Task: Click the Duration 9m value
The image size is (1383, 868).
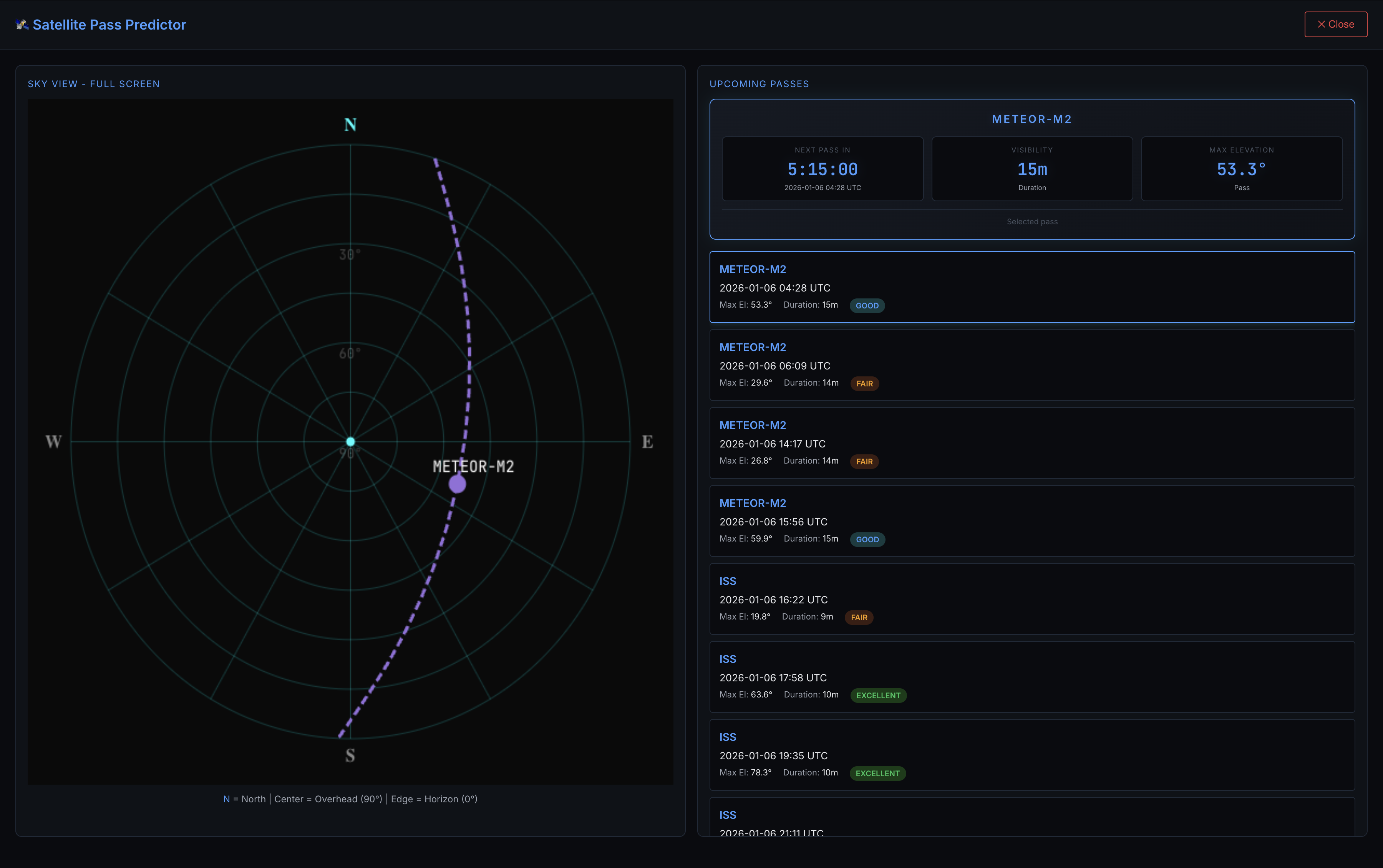Action: pyautogui.click(x=827, y=616)
